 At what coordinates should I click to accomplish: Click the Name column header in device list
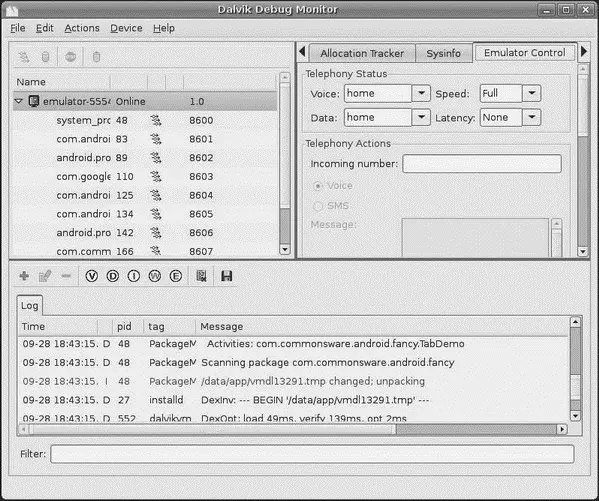62,82
